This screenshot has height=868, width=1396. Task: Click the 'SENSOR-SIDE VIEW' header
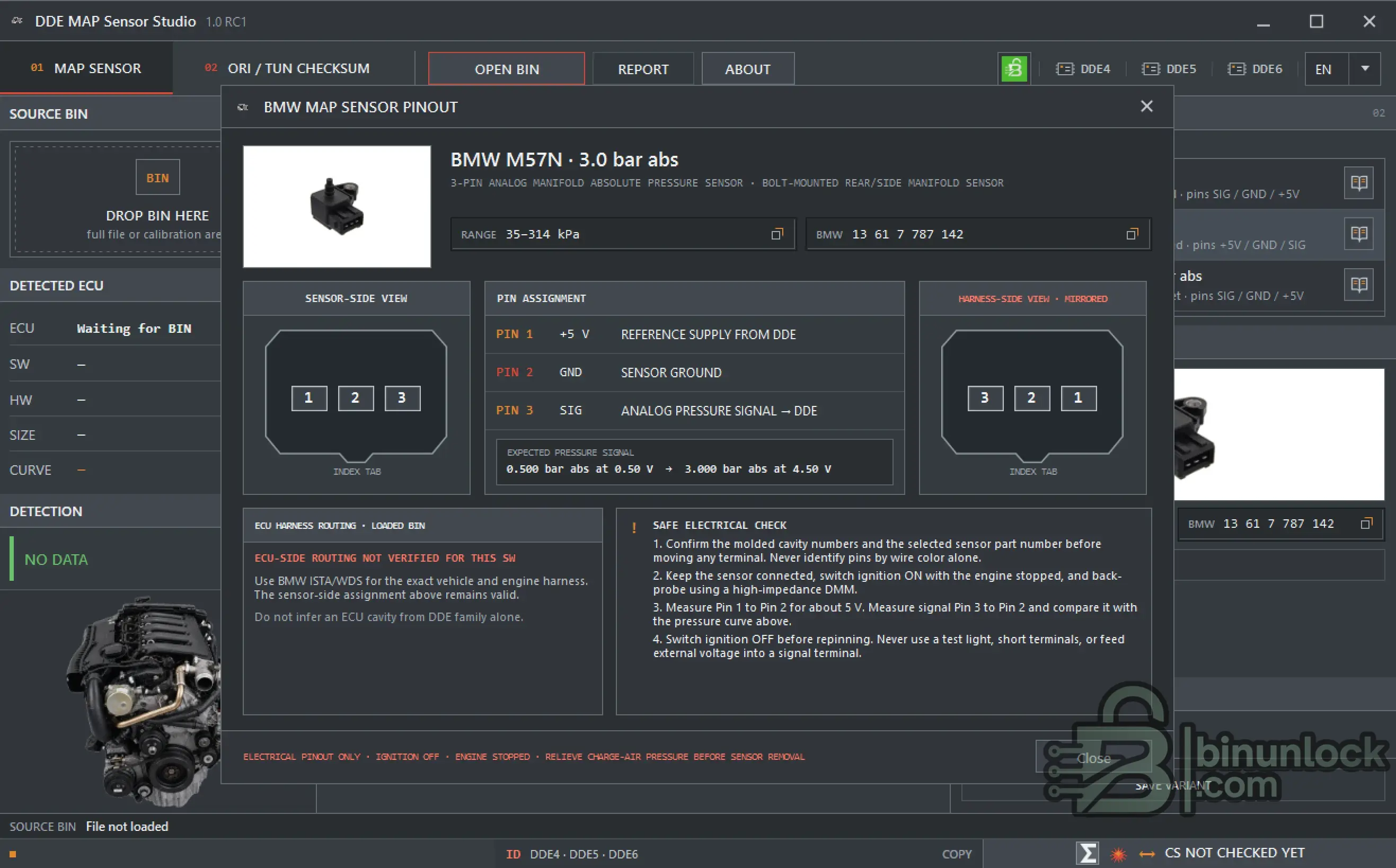[356, 298]
